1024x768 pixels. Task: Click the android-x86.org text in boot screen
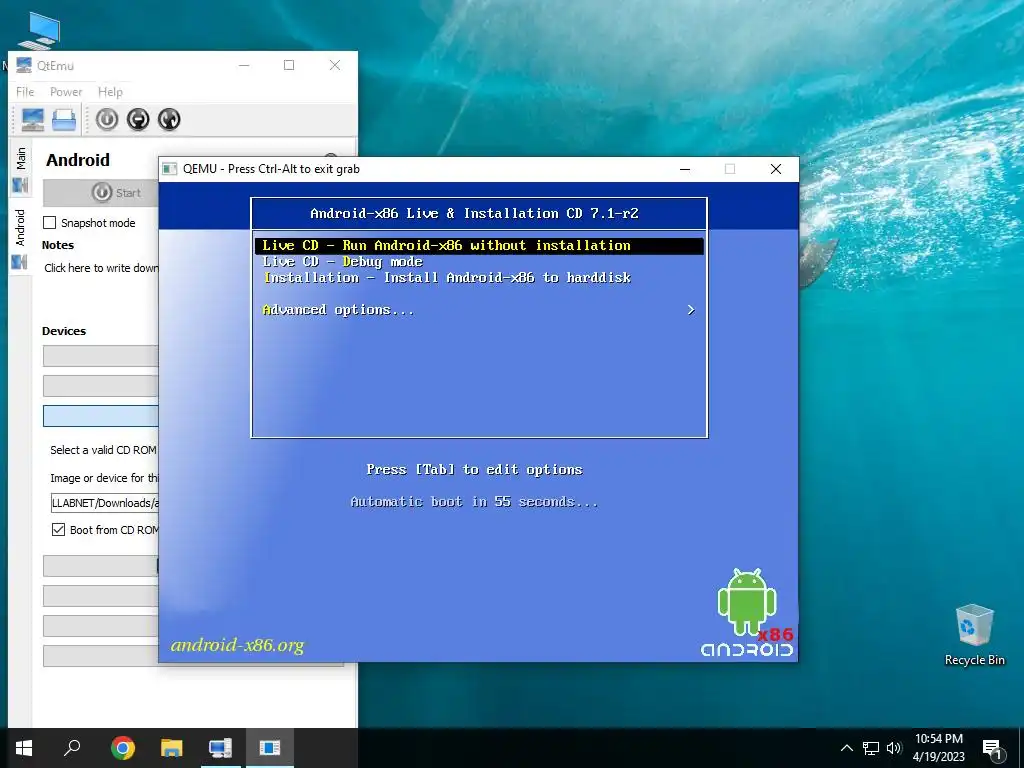click(x=237, y=645)
